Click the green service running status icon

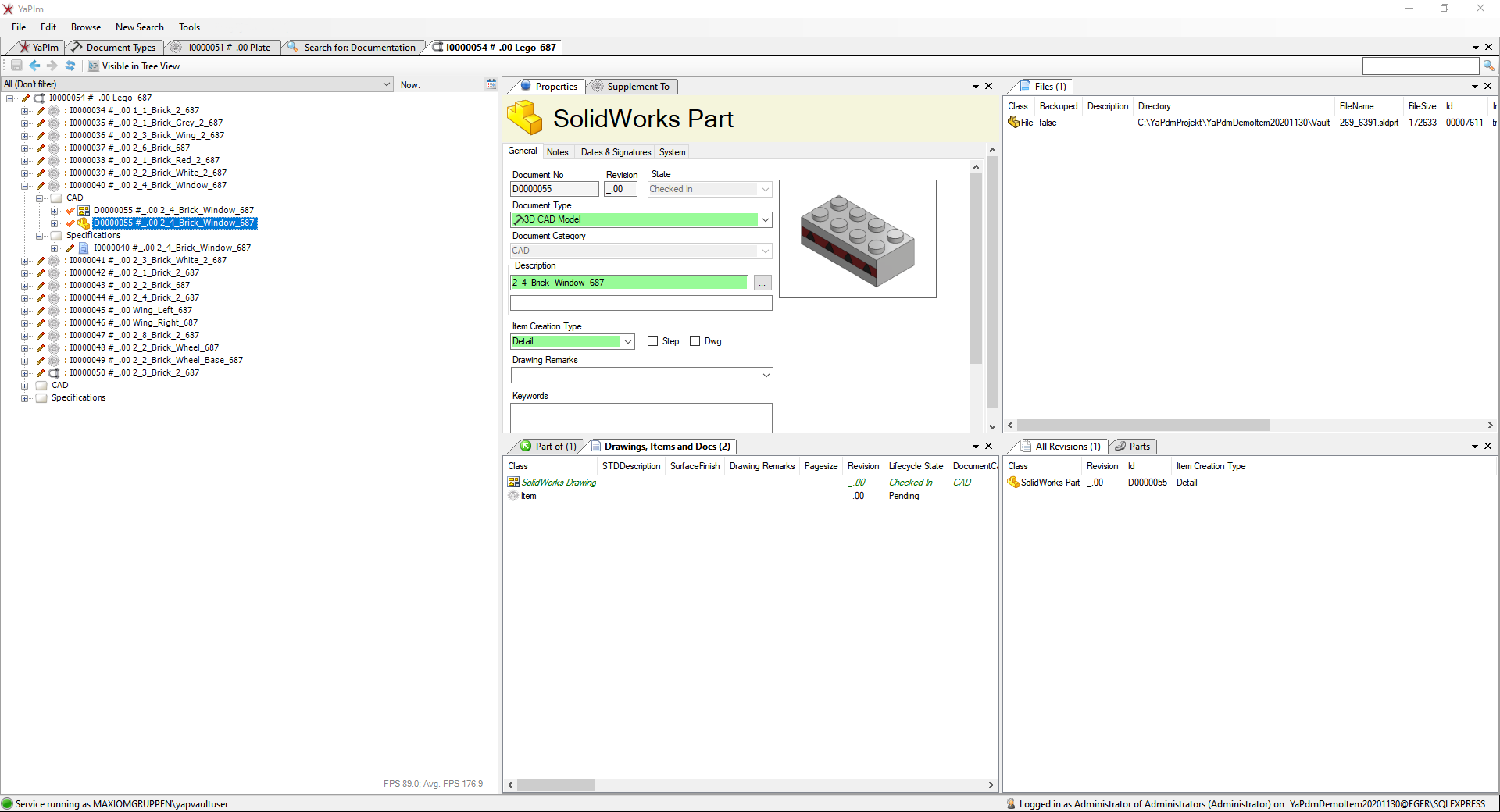coord(8,803)
